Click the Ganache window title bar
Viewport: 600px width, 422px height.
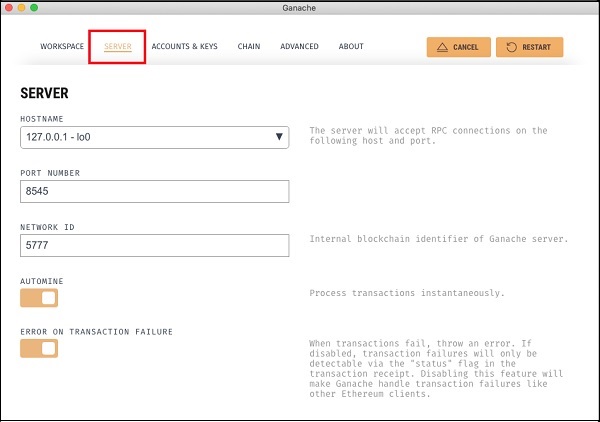click(299, 8)
